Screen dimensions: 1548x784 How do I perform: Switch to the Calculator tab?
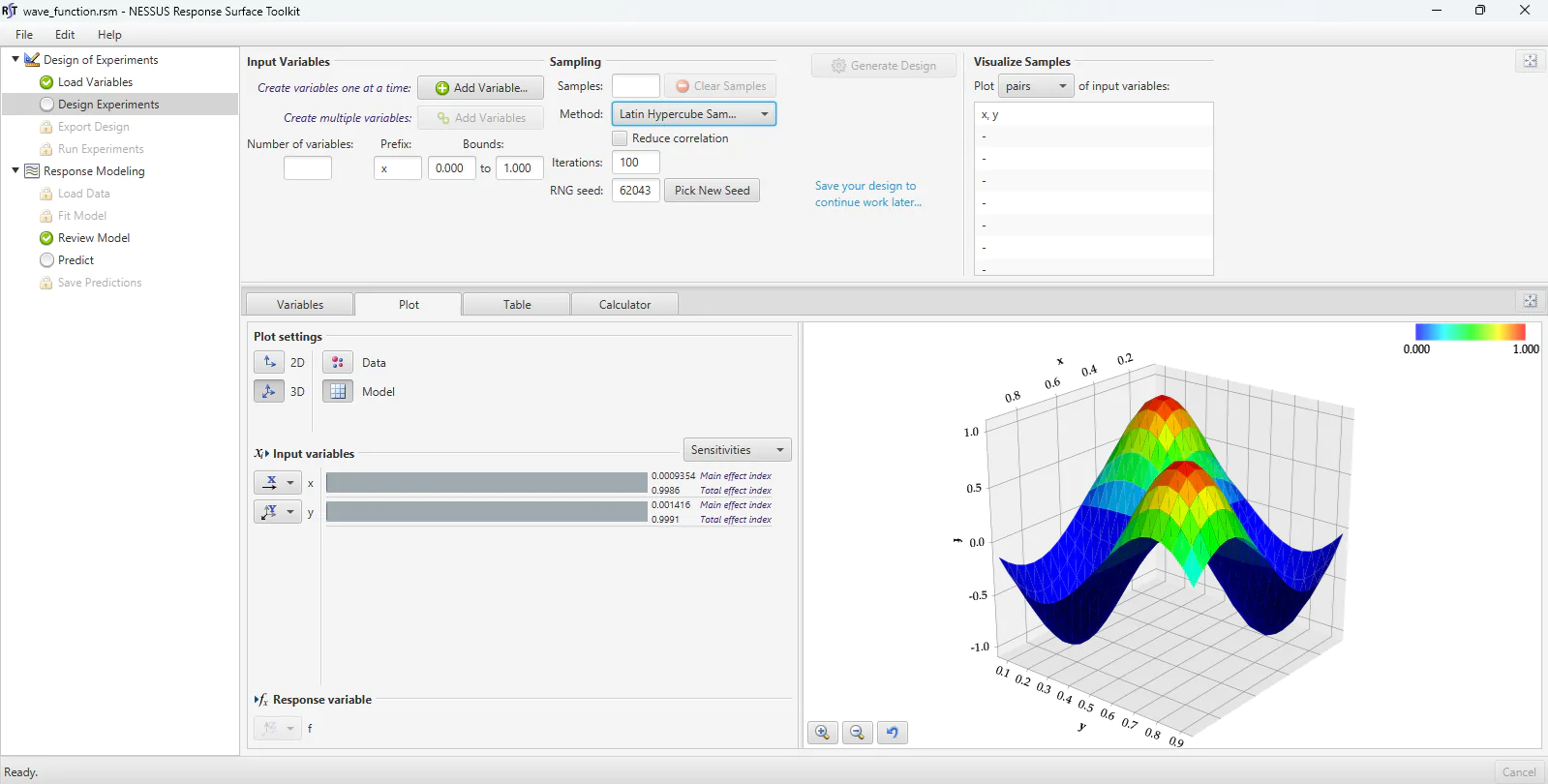[x=625, y=305]
